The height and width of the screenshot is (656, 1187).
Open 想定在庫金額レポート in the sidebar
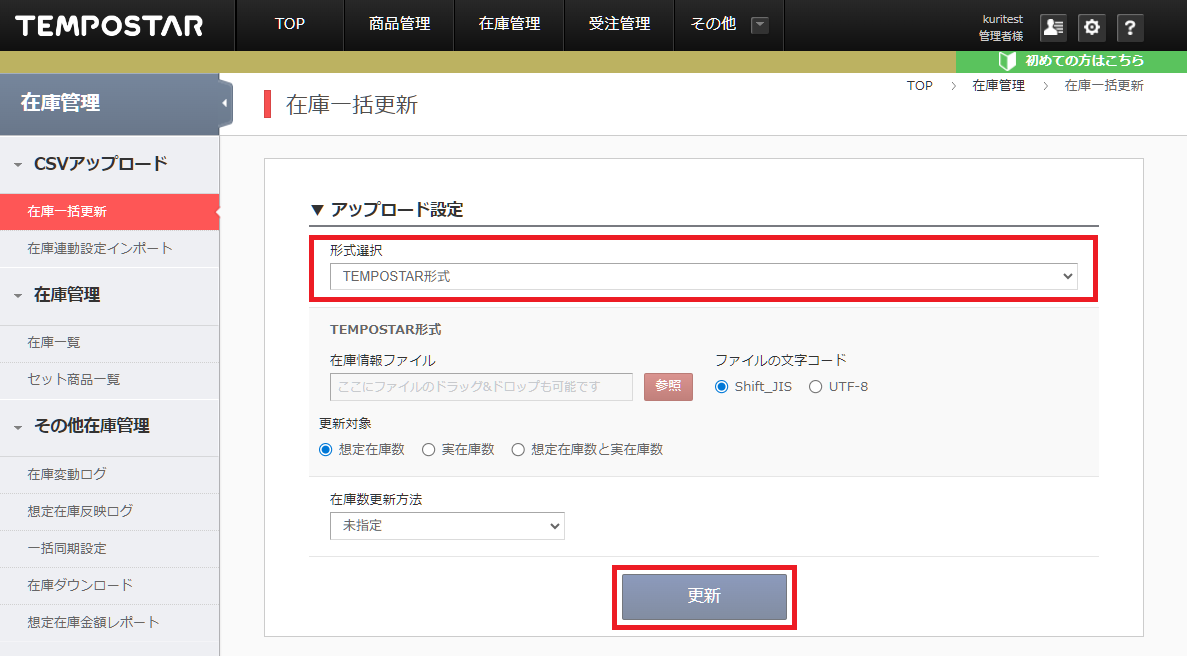click(110, 623)
